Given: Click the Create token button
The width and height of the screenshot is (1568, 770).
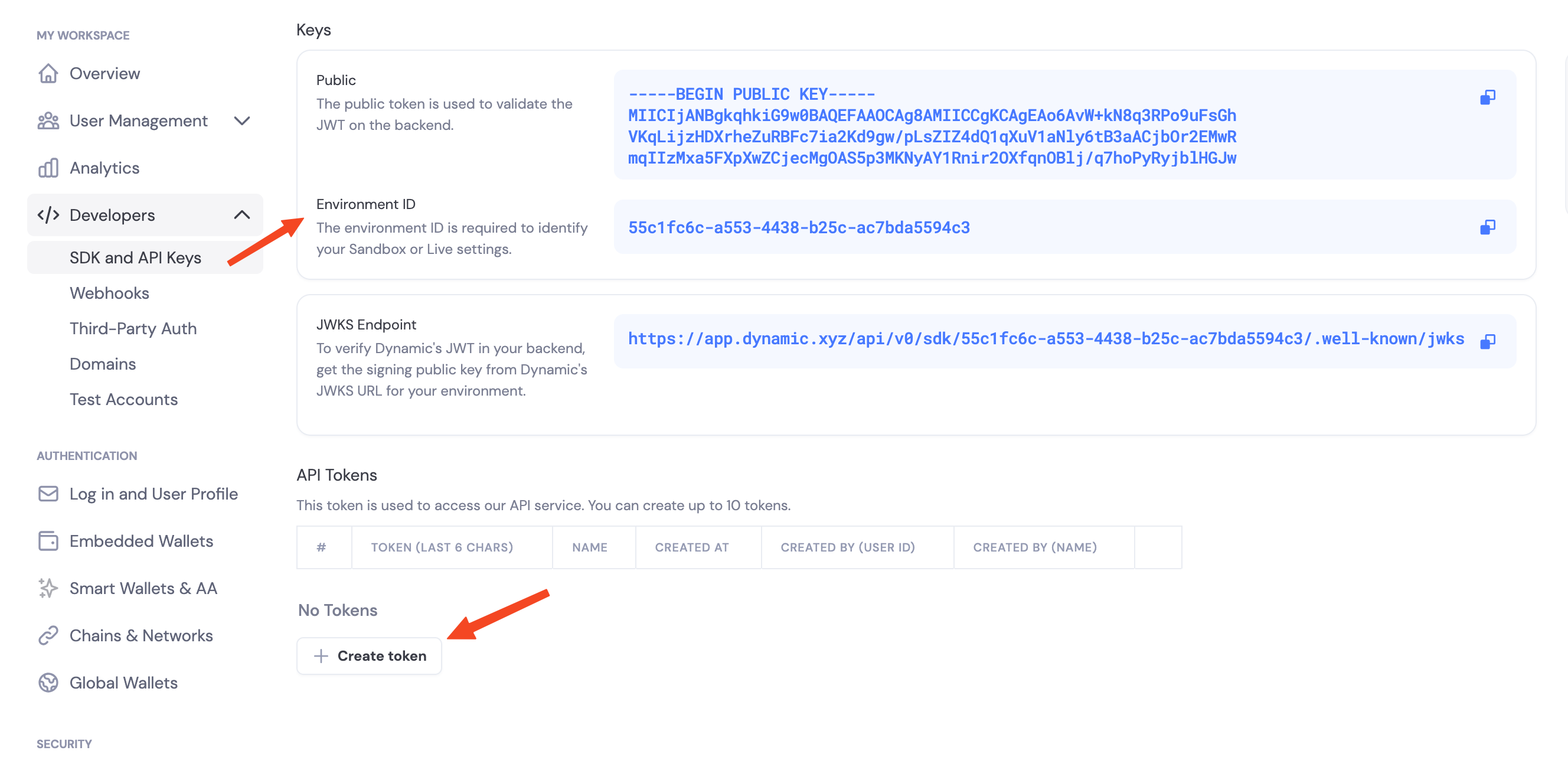Looking at the screenshot, I should (369, 656).
